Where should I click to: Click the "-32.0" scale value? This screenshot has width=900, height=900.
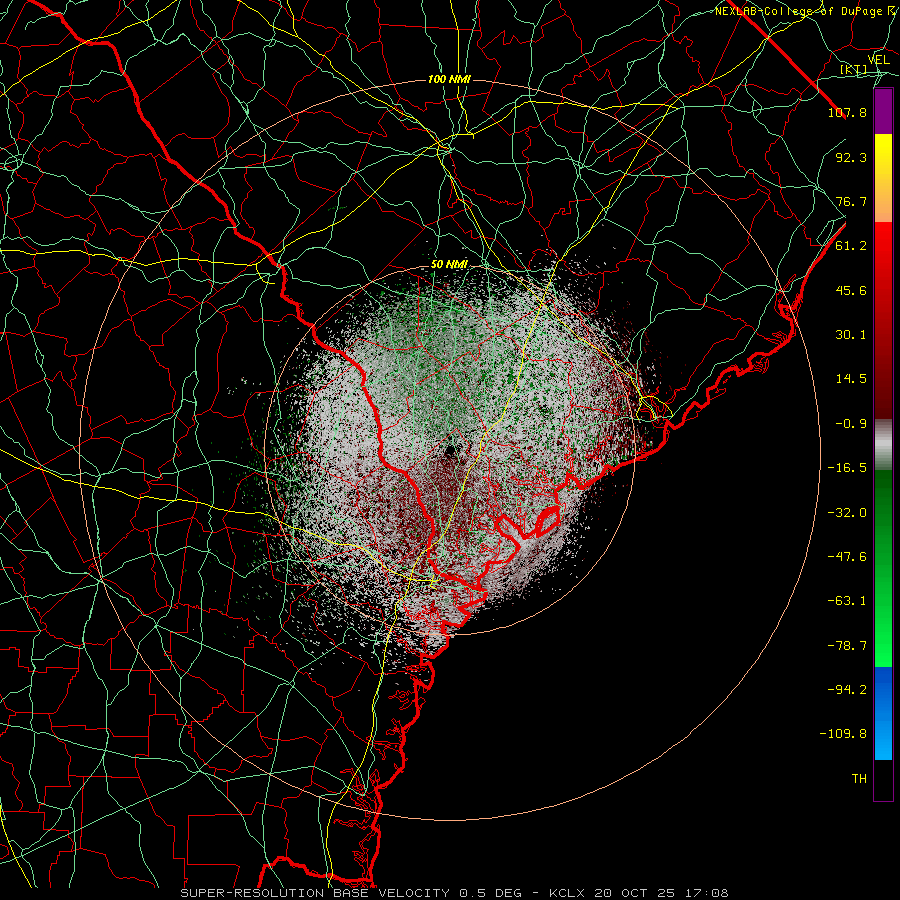pyautogui.click(x=847, y=513)
